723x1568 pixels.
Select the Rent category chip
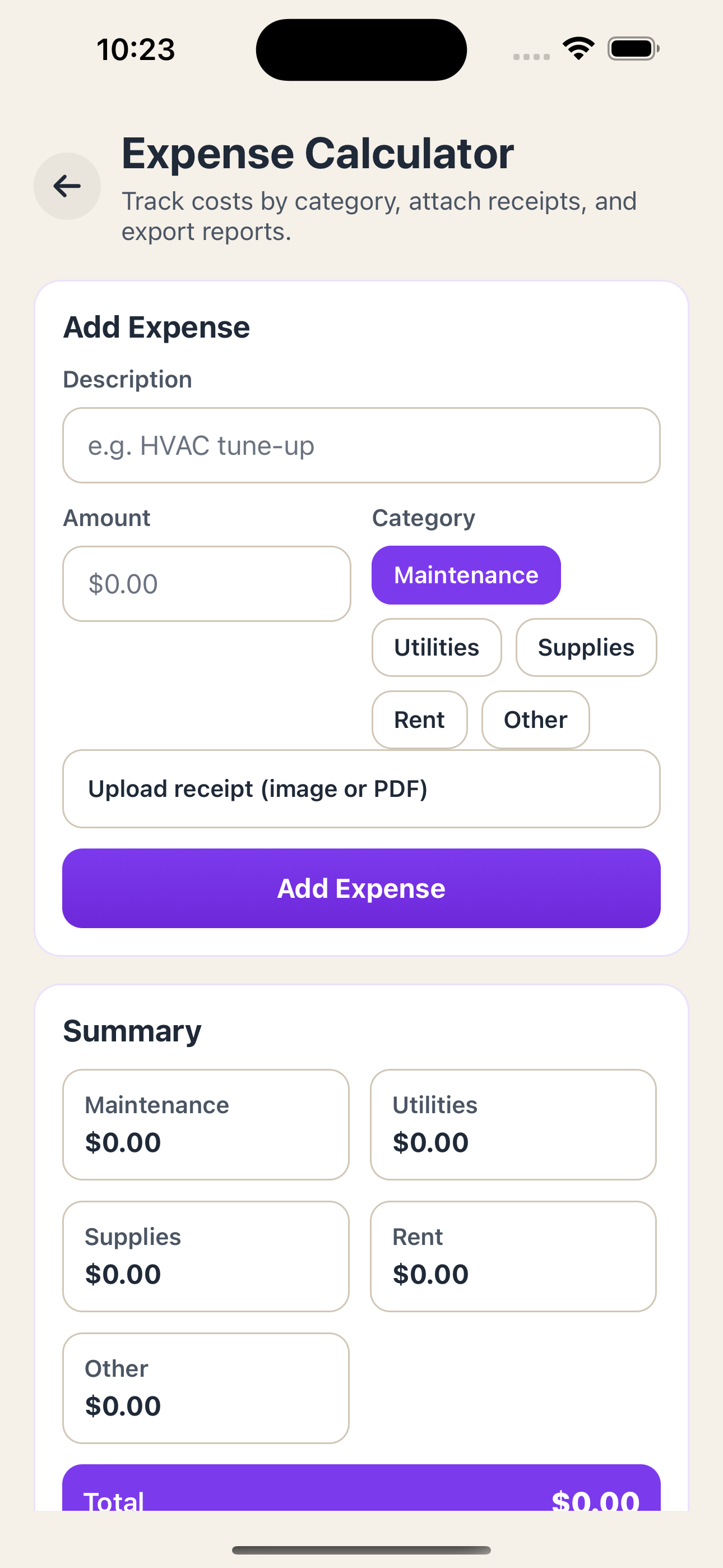(x=419, y=719)
